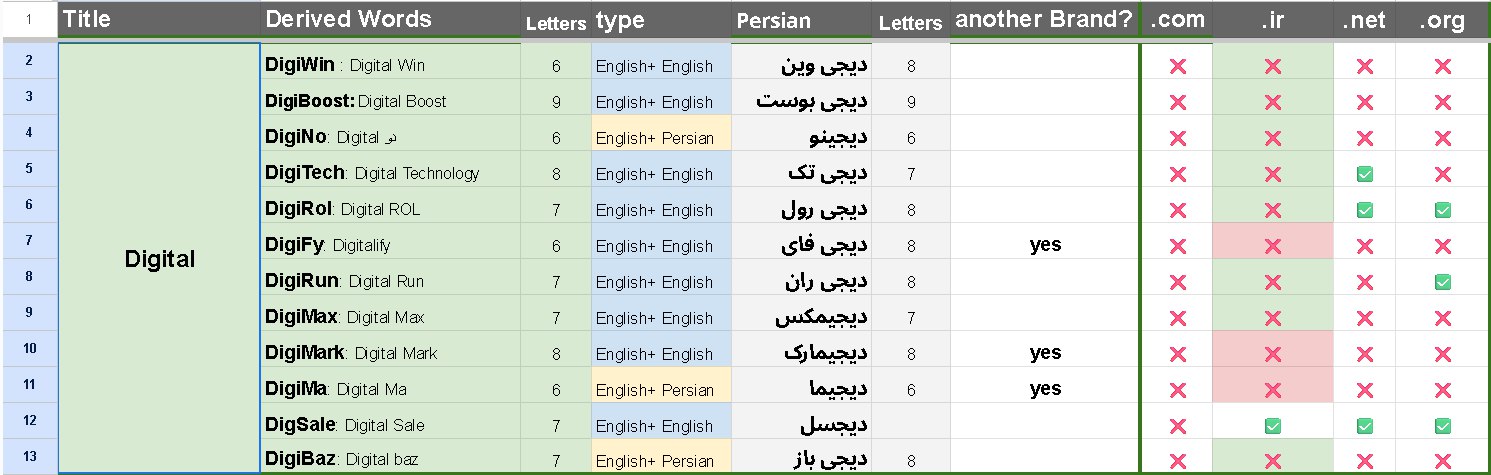
Task: Click the red X under .org for DigiTech
Action: point(1442,174)
